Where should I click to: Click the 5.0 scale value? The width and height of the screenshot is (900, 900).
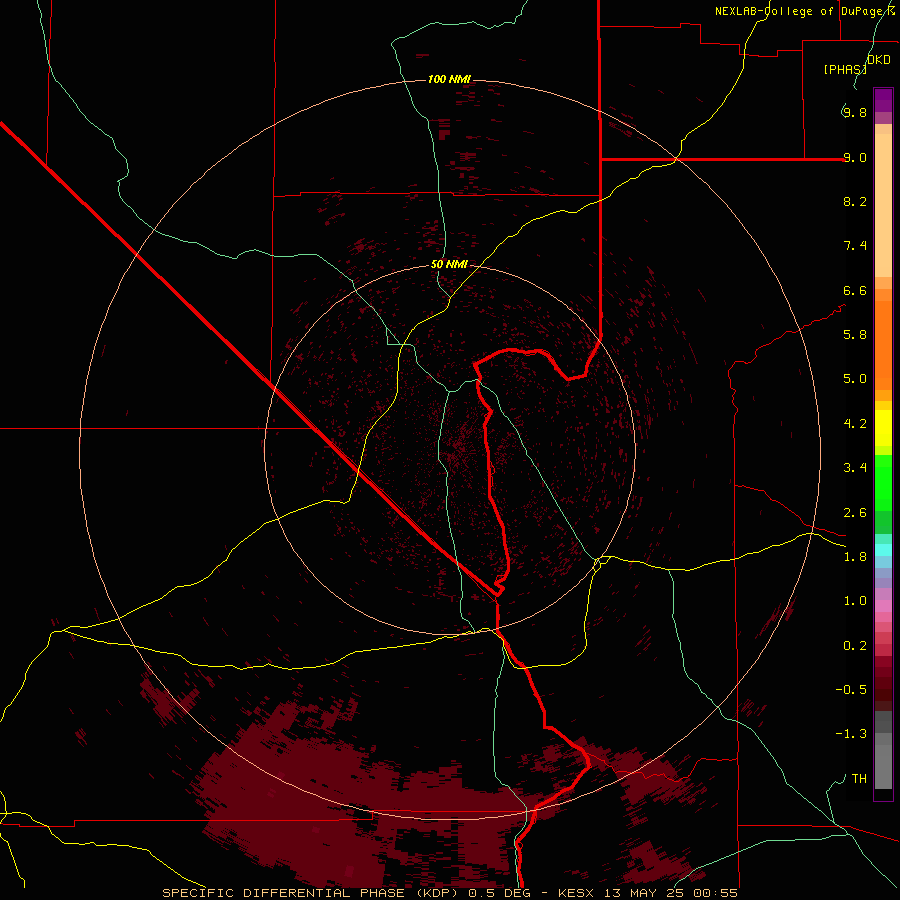pyautogui.click(x=855, y=379)
